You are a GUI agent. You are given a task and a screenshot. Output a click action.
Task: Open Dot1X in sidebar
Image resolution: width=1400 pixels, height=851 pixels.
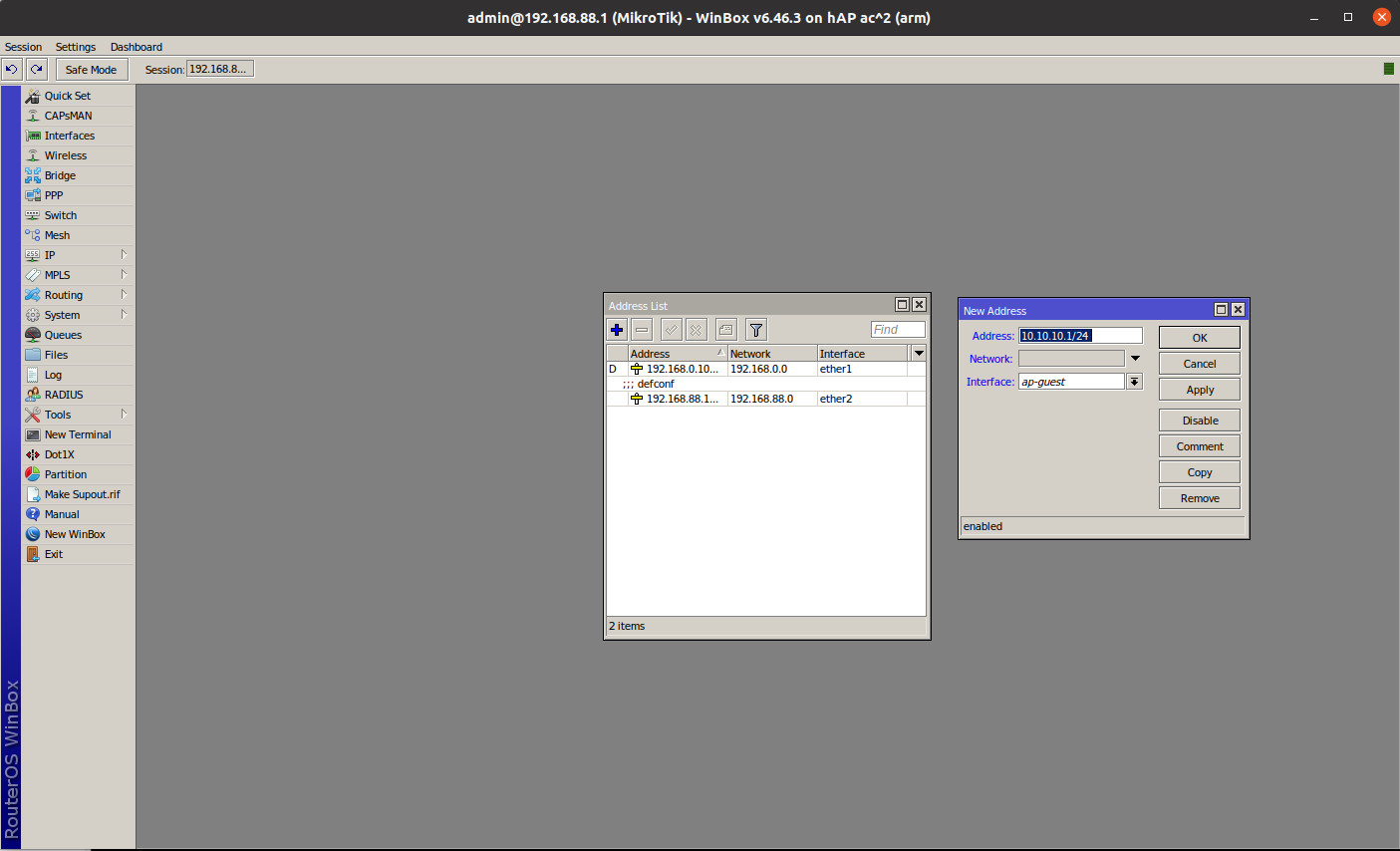78,454
